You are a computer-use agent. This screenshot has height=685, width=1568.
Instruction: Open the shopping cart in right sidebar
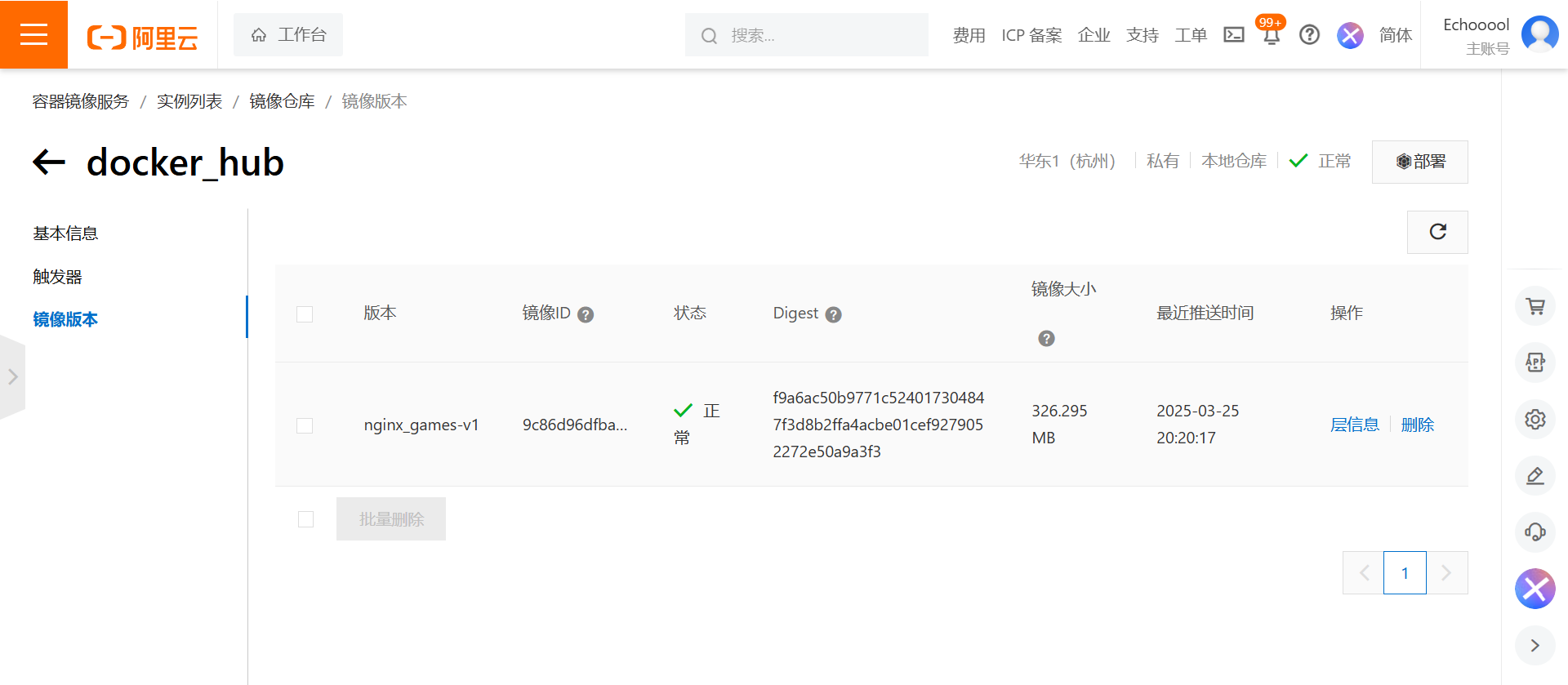(x=1535, y=306)
